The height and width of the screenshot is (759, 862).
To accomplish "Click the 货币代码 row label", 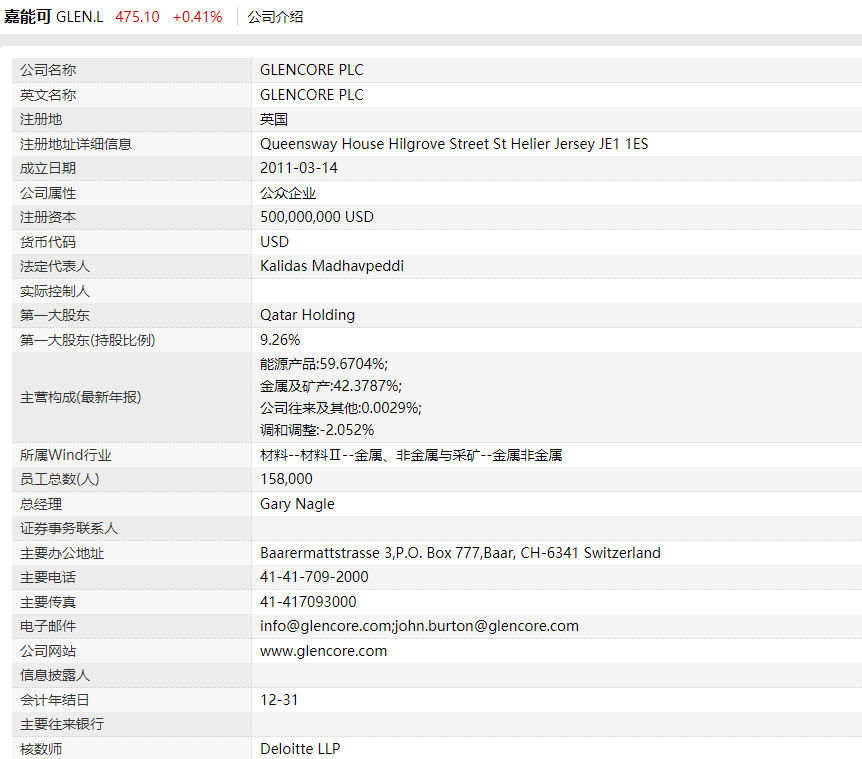I will (48, 242).
